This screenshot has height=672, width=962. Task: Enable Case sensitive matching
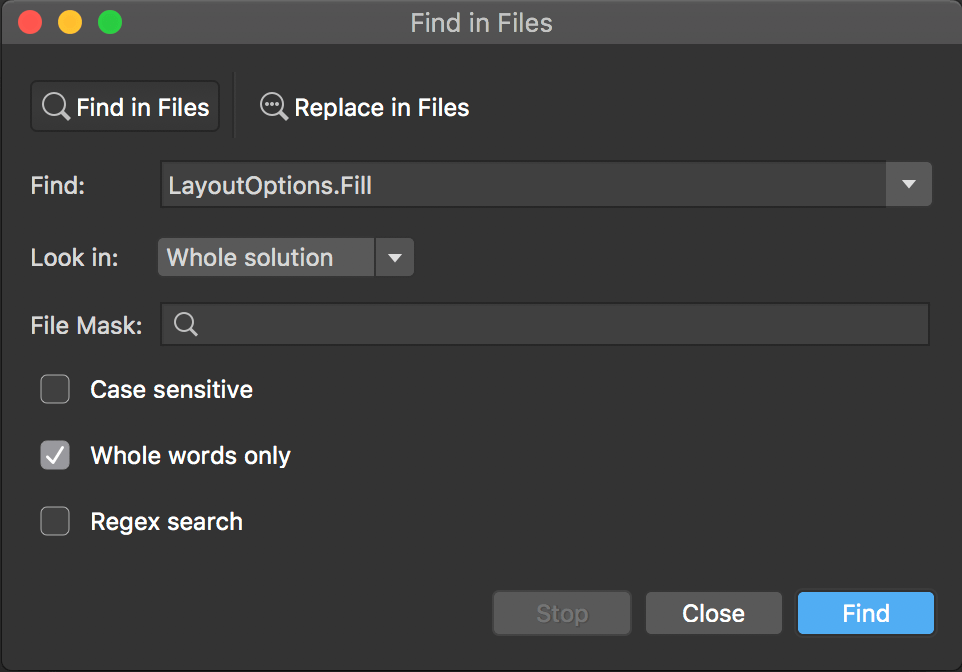coord(55,389)
